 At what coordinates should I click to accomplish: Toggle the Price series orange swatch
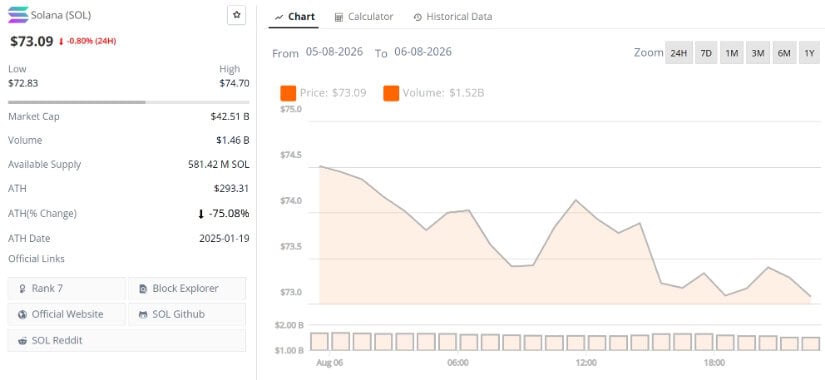point(288,93)
